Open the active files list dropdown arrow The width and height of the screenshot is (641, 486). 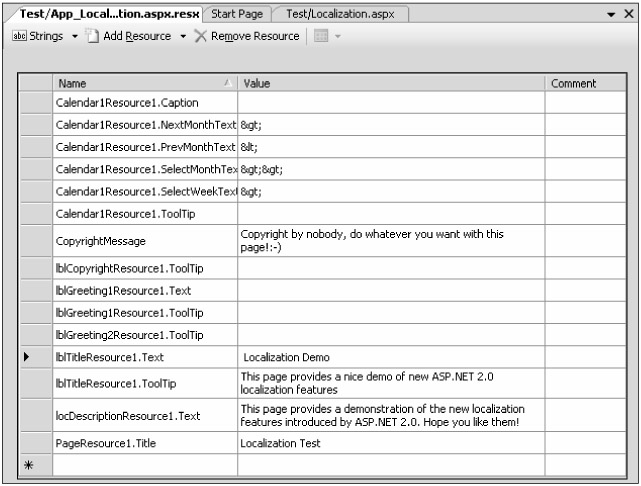[x=611, y=13]
